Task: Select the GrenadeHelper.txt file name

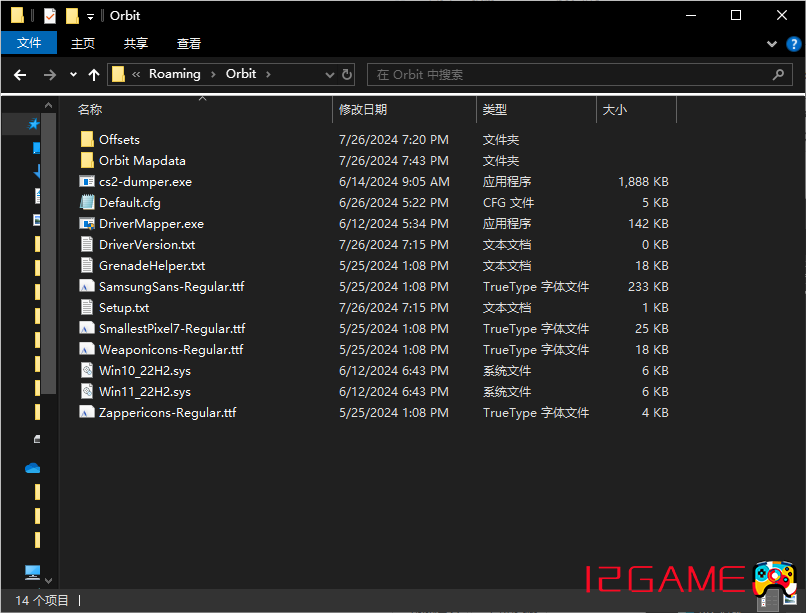Action: (x=152, y=266)
